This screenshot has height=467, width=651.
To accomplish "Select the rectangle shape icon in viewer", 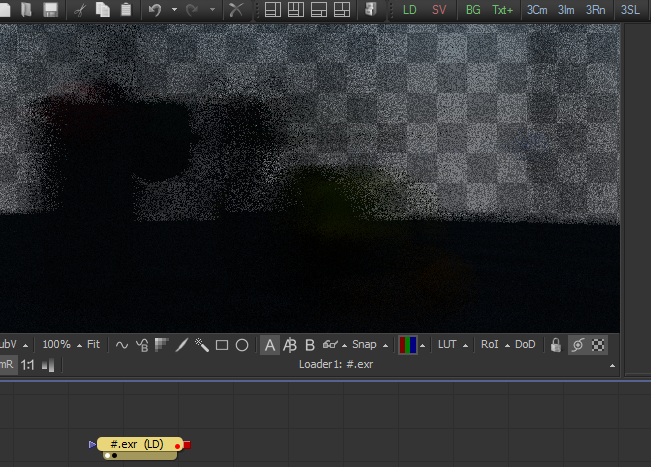I will click(x=222, y=345).
